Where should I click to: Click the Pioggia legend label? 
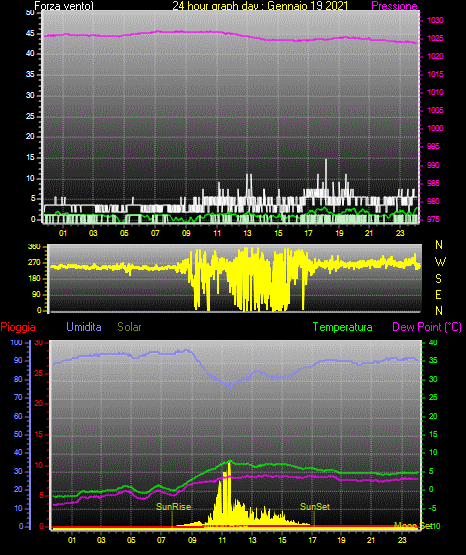pyautogui.click(x=18, y=327)
